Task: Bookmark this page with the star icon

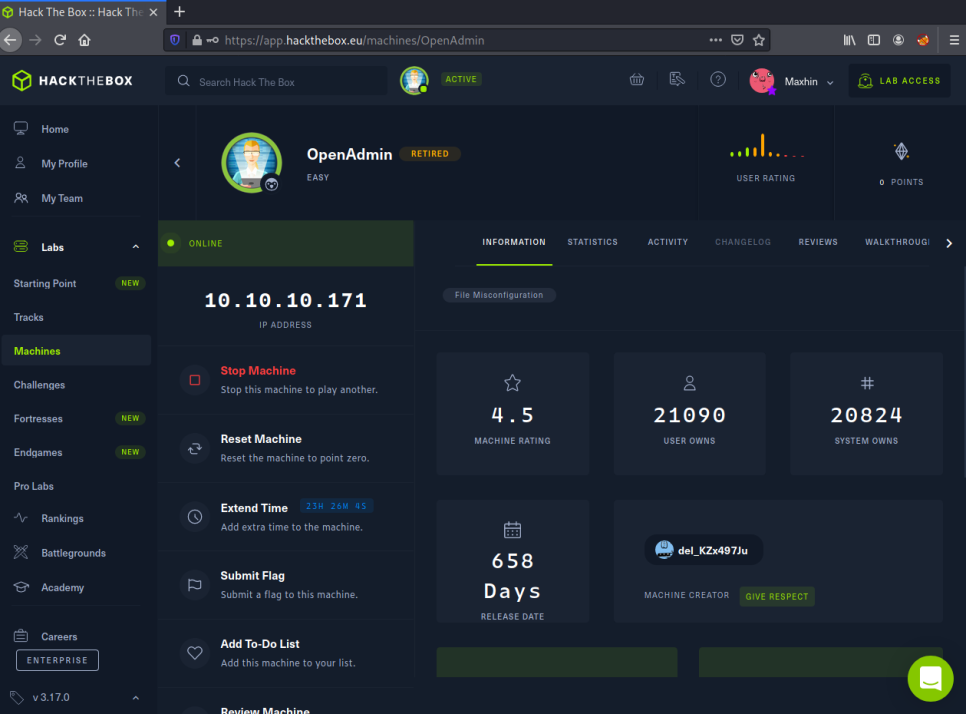Action: (758, 40)
